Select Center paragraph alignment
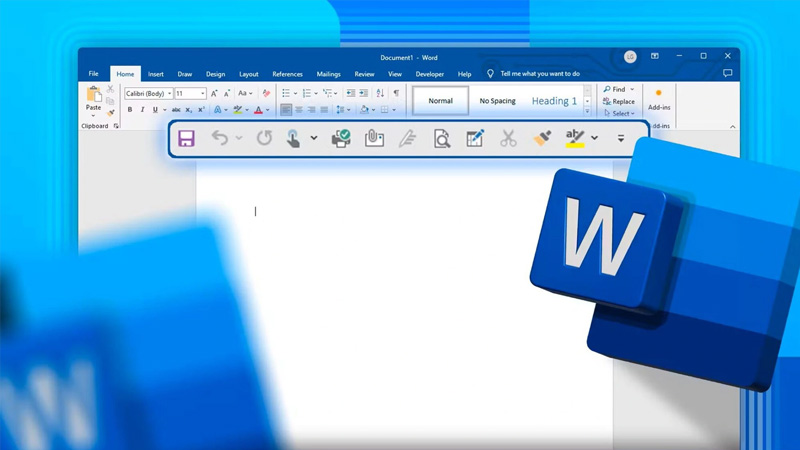 pyautogui.click(x=299, y=110)
